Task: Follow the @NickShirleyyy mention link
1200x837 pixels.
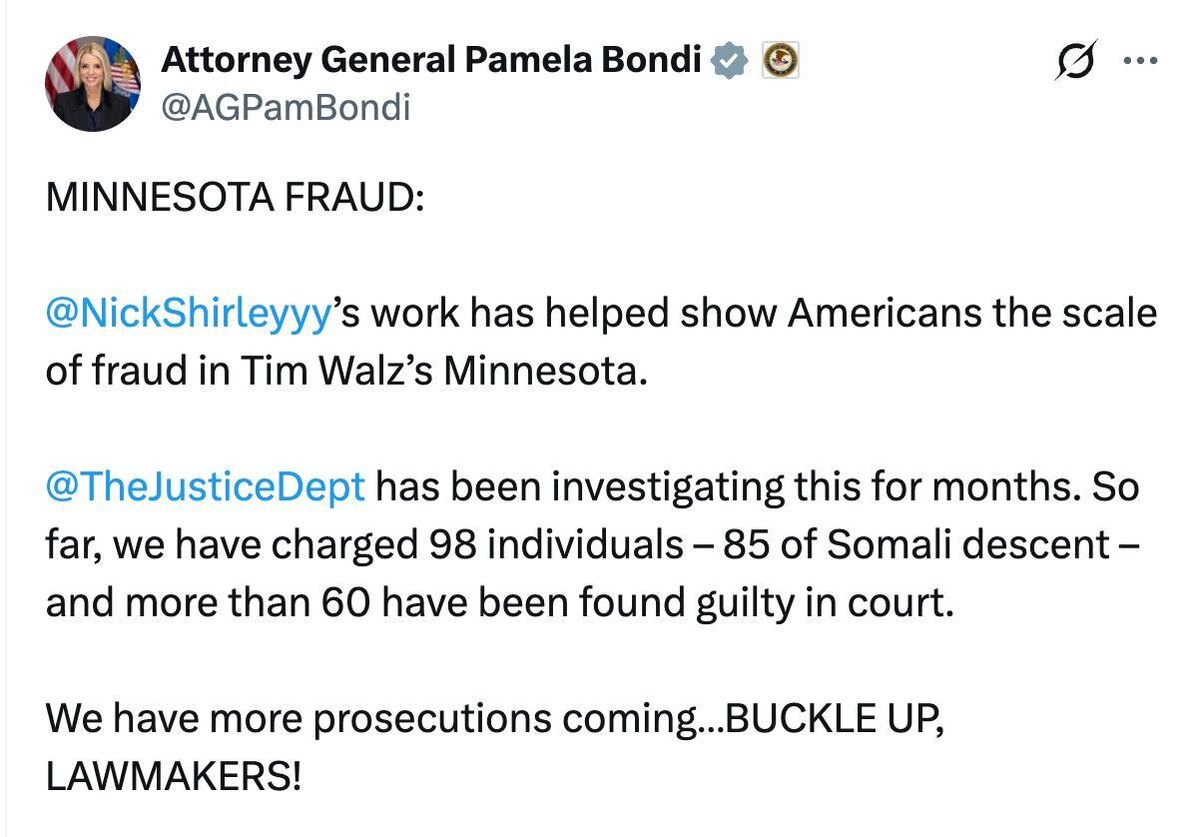Action: (x=188, y=315)
